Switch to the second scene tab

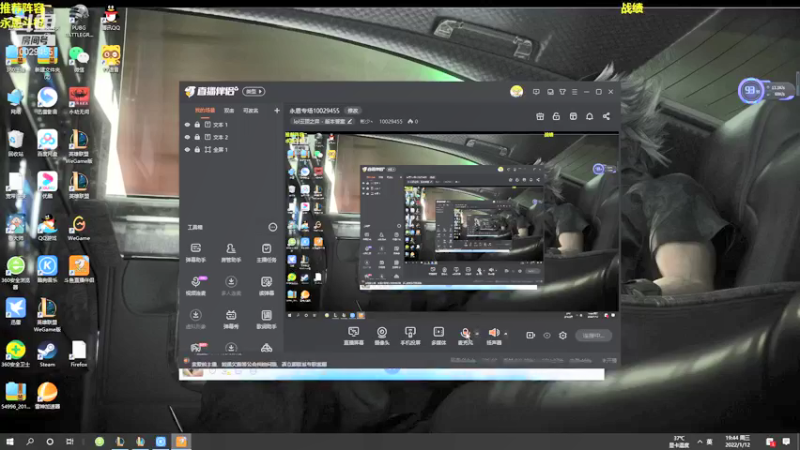[x=229, y=110]
